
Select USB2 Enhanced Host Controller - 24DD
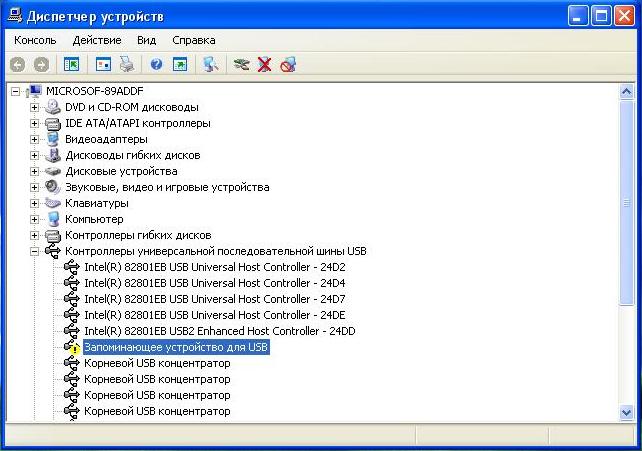point(220,331)
